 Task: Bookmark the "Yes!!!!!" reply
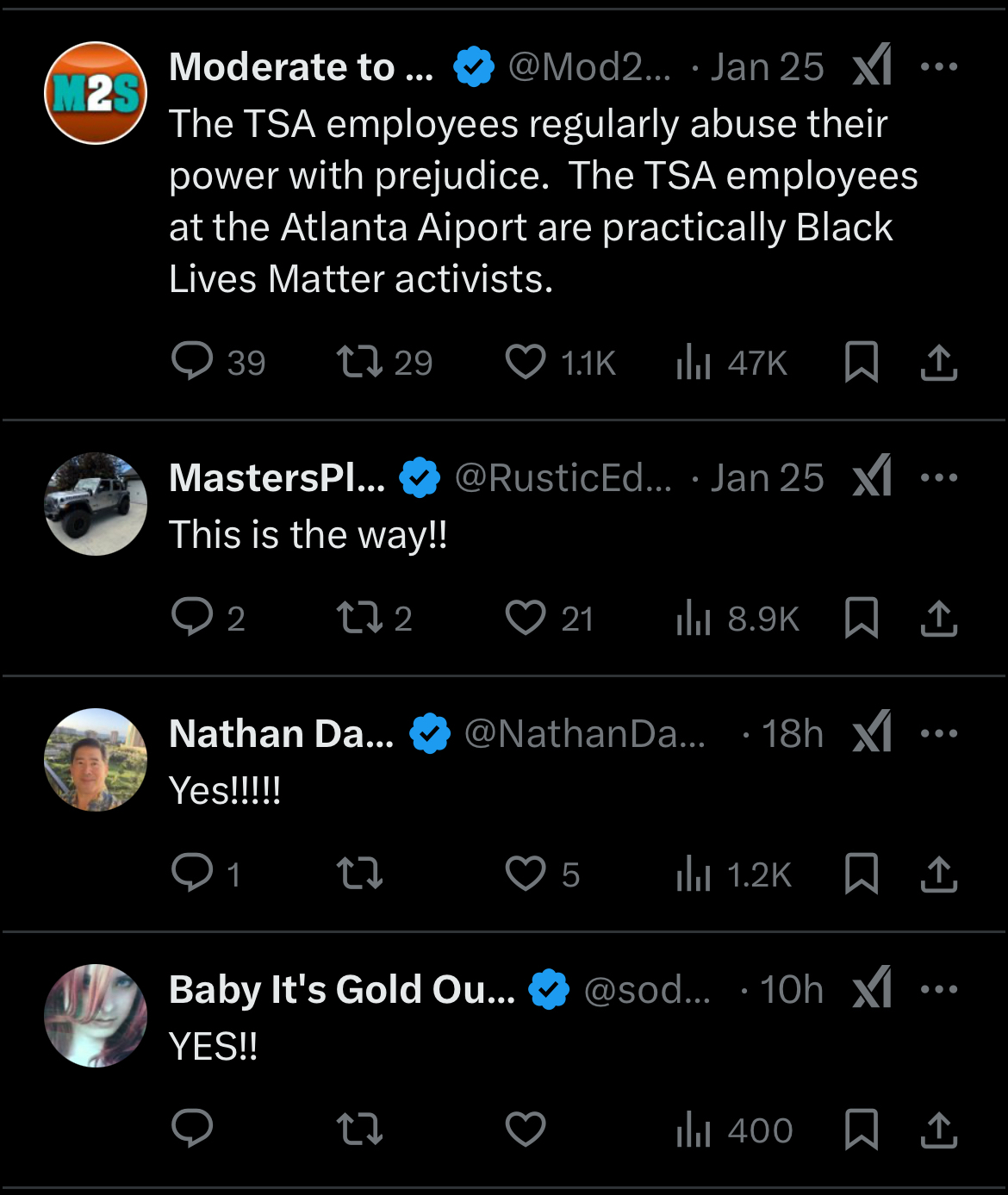pos(861,874)
